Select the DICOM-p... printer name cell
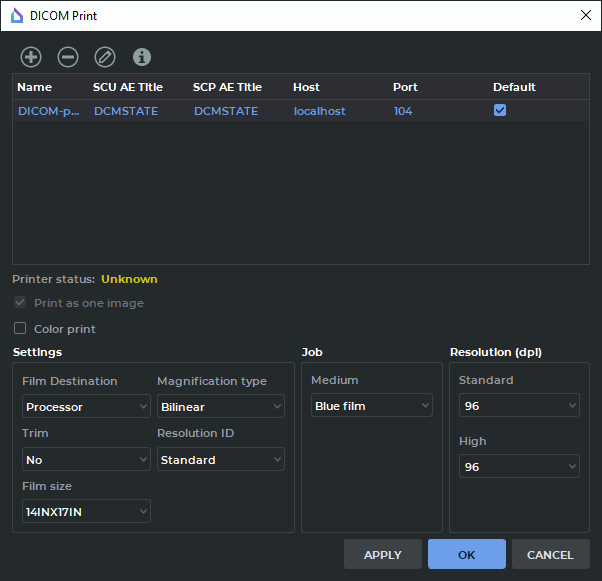602x581 pixels. [x=49, y=111]
